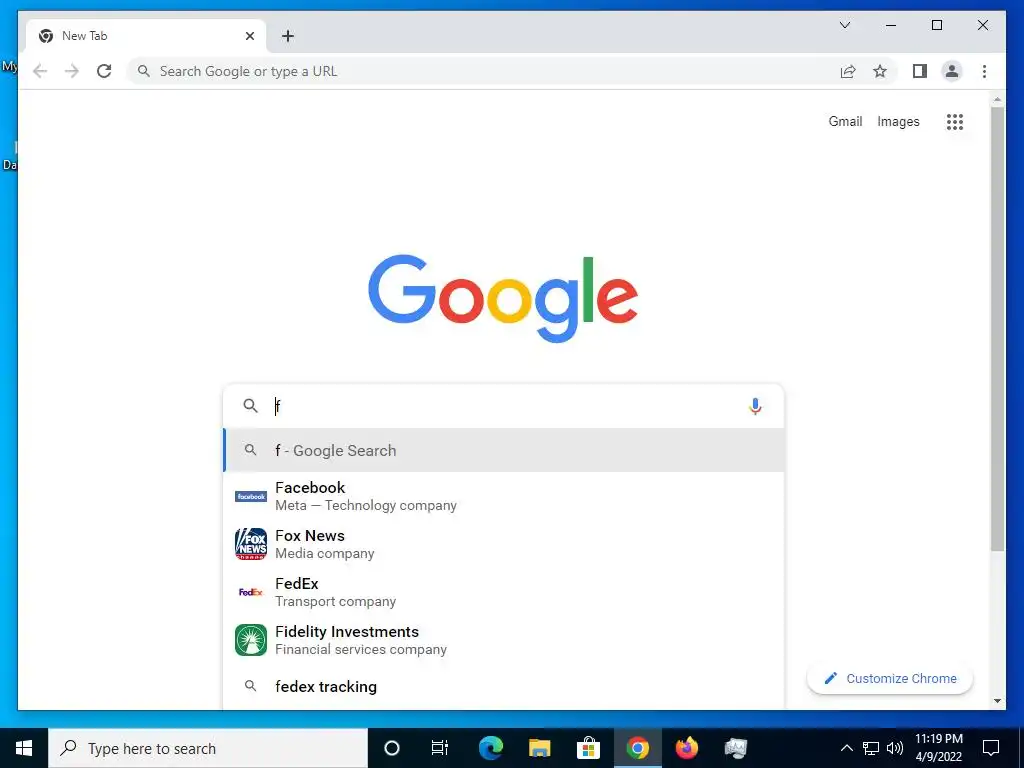Click the Fidelity Investments logo
The image size is (1024, 768).
point(251,640)
